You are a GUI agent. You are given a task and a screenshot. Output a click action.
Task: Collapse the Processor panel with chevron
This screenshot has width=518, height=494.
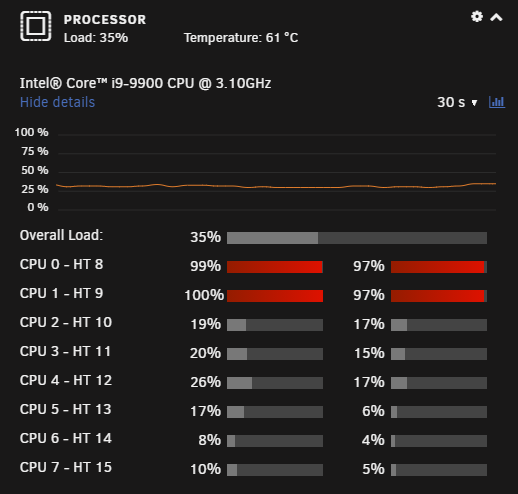point(496,17)
